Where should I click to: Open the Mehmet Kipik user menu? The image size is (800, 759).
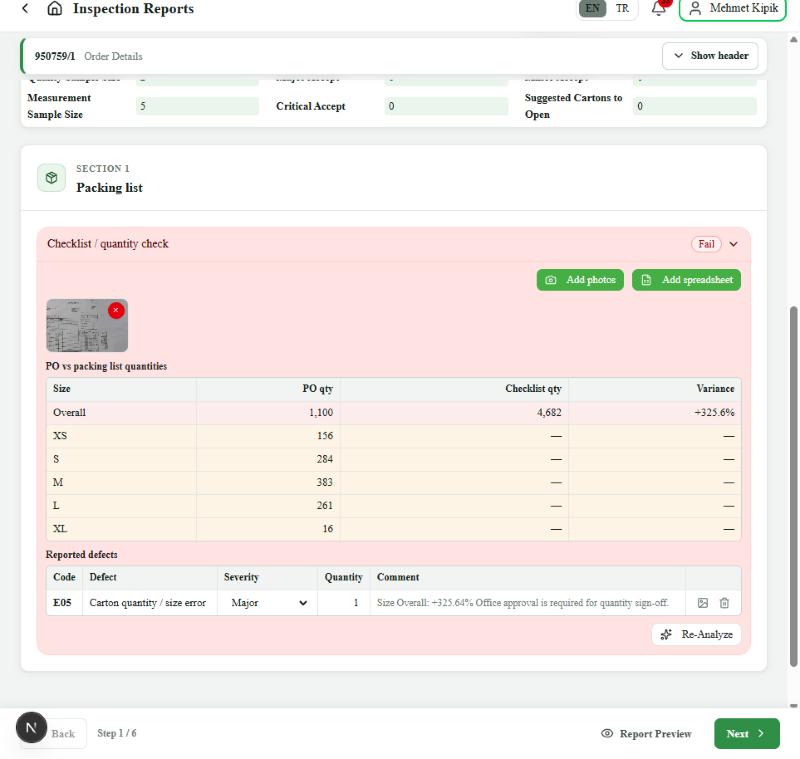733,9
